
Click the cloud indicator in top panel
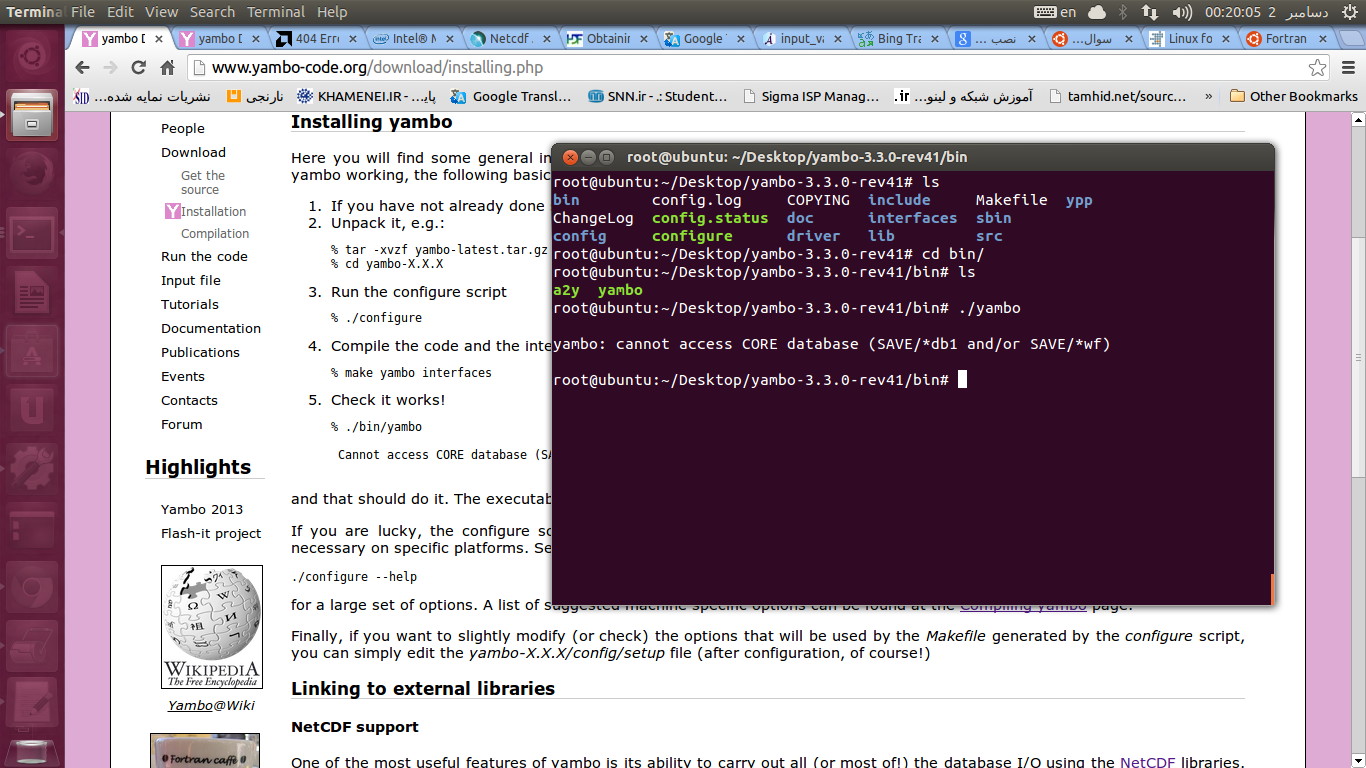[x=1097, y=12]
